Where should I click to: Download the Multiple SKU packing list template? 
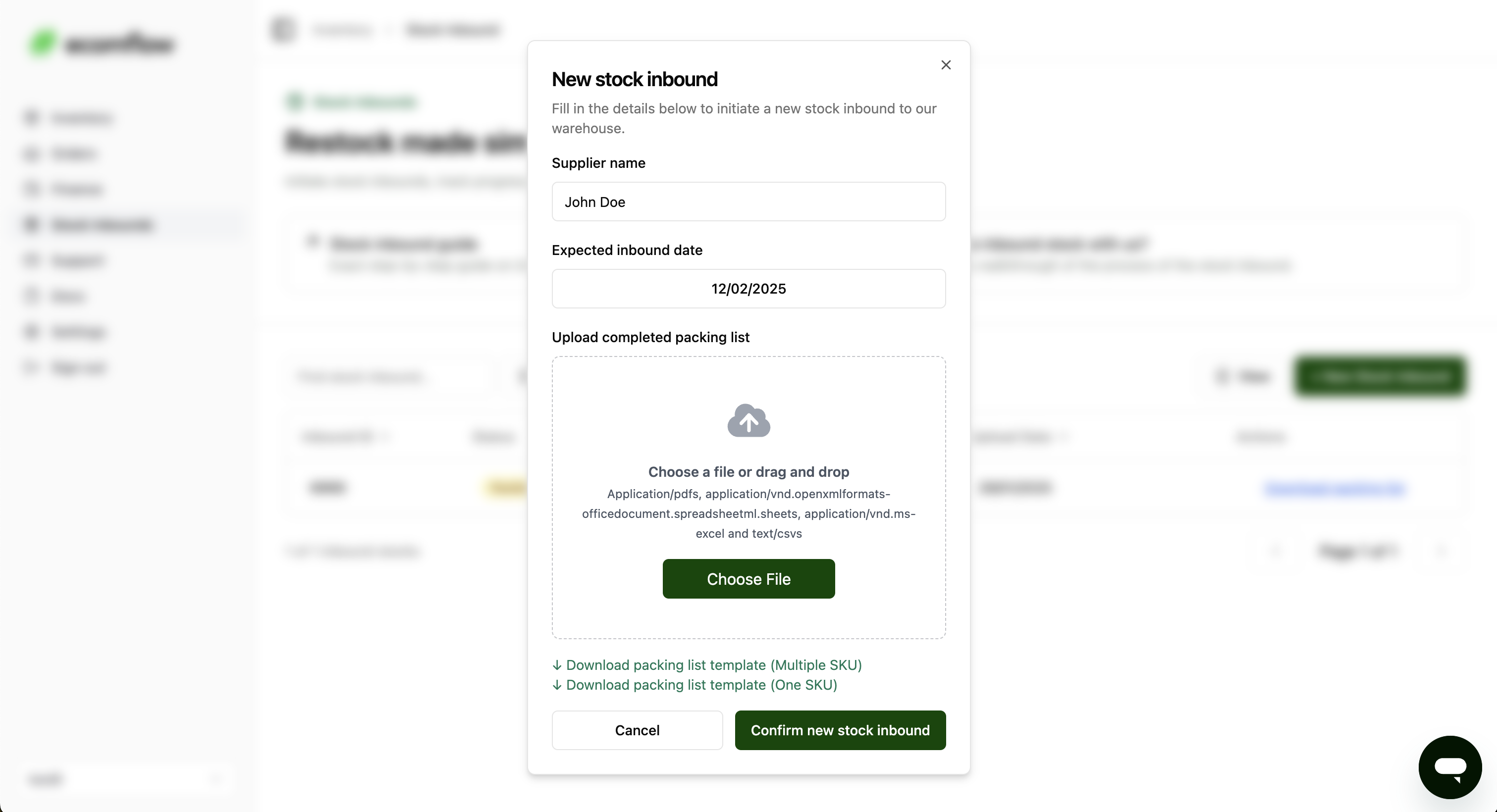click(713, 665)
